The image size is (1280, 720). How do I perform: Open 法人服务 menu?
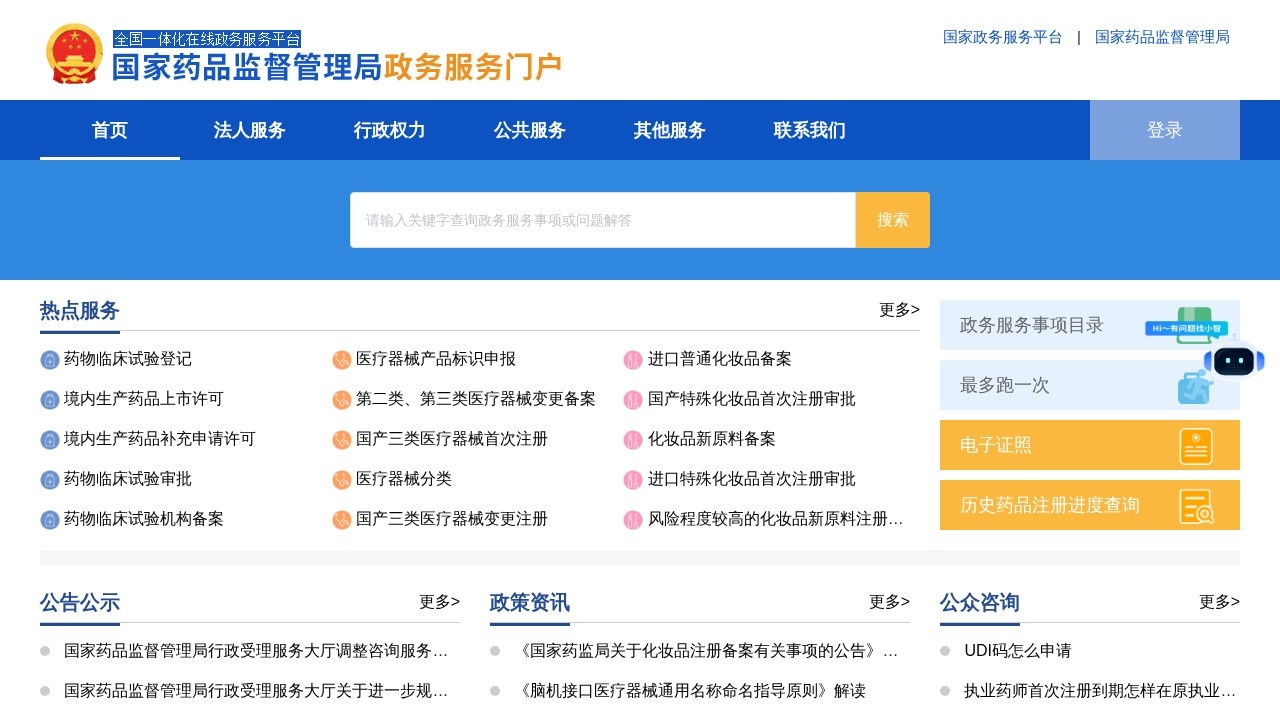(250, 130)
